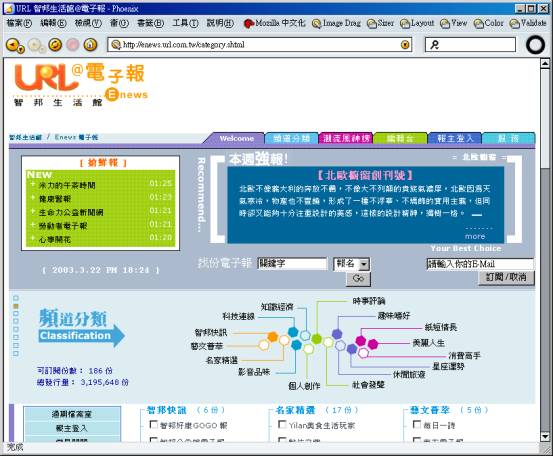Viewport: 553px width, 456px height.
Task: Click the E-Mail input field
Action: [x=480, y=264]
